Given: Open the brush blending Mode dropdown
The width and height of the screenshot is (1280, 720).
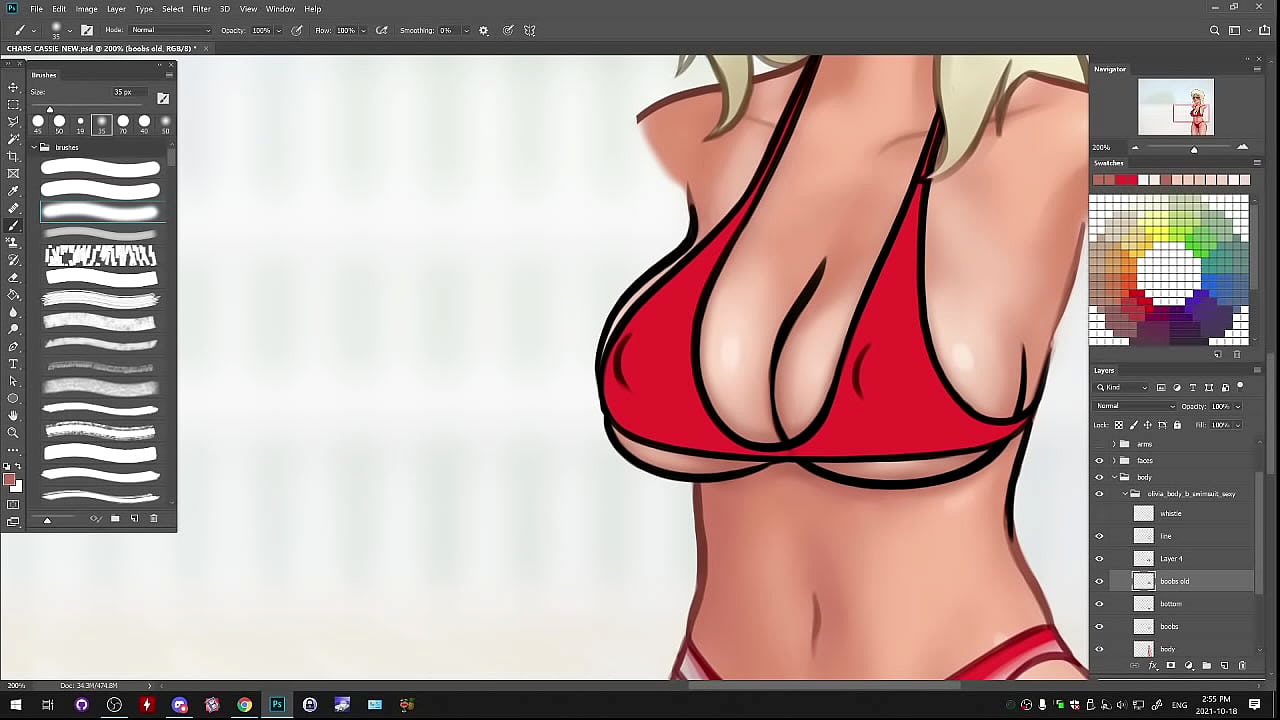Looking at the screenshot, I should point(170,30).
